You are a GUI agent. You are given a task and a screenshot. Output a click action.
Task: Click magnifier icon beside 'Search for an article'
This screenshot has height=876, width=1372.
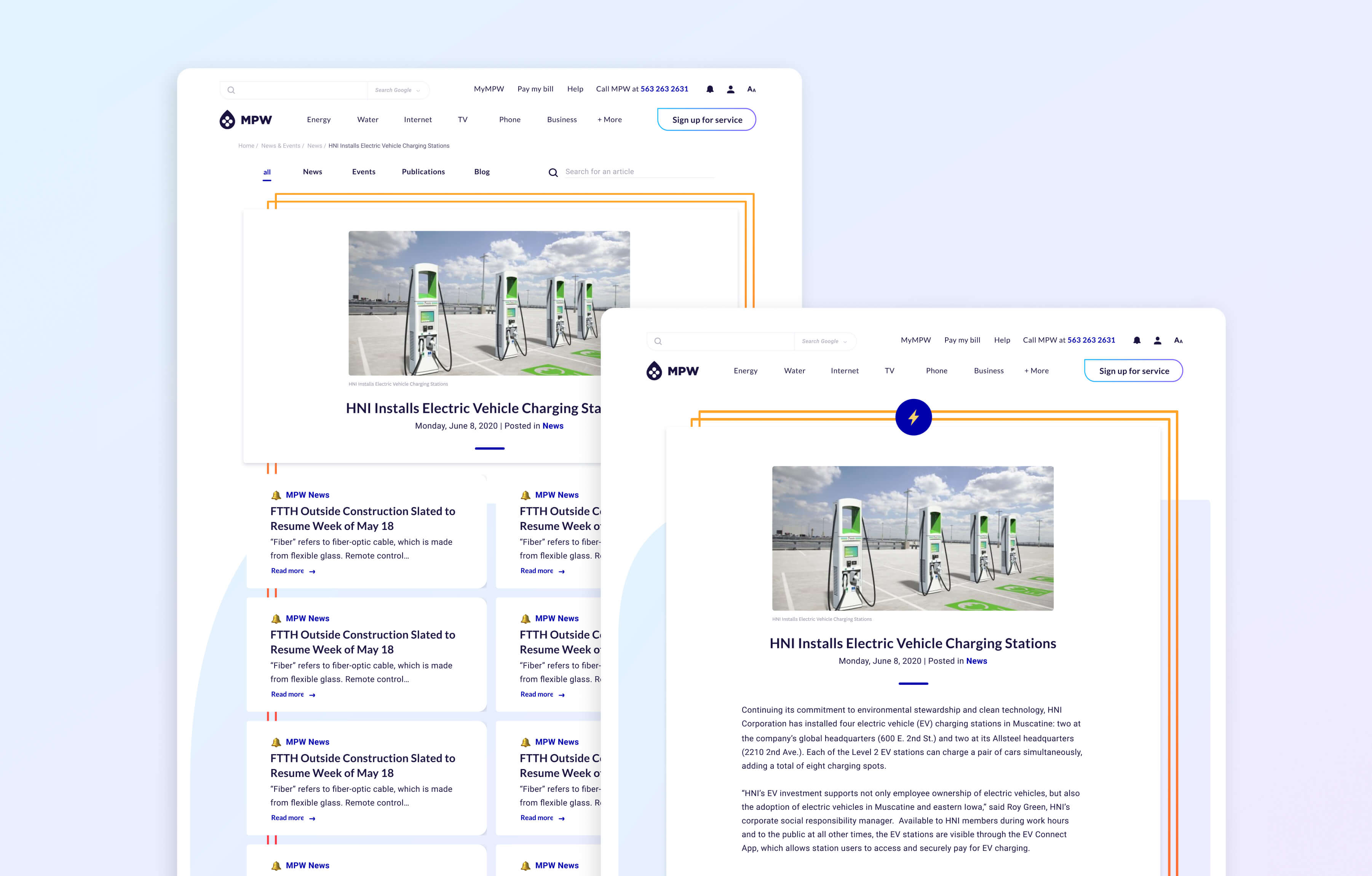click(553, 172)
